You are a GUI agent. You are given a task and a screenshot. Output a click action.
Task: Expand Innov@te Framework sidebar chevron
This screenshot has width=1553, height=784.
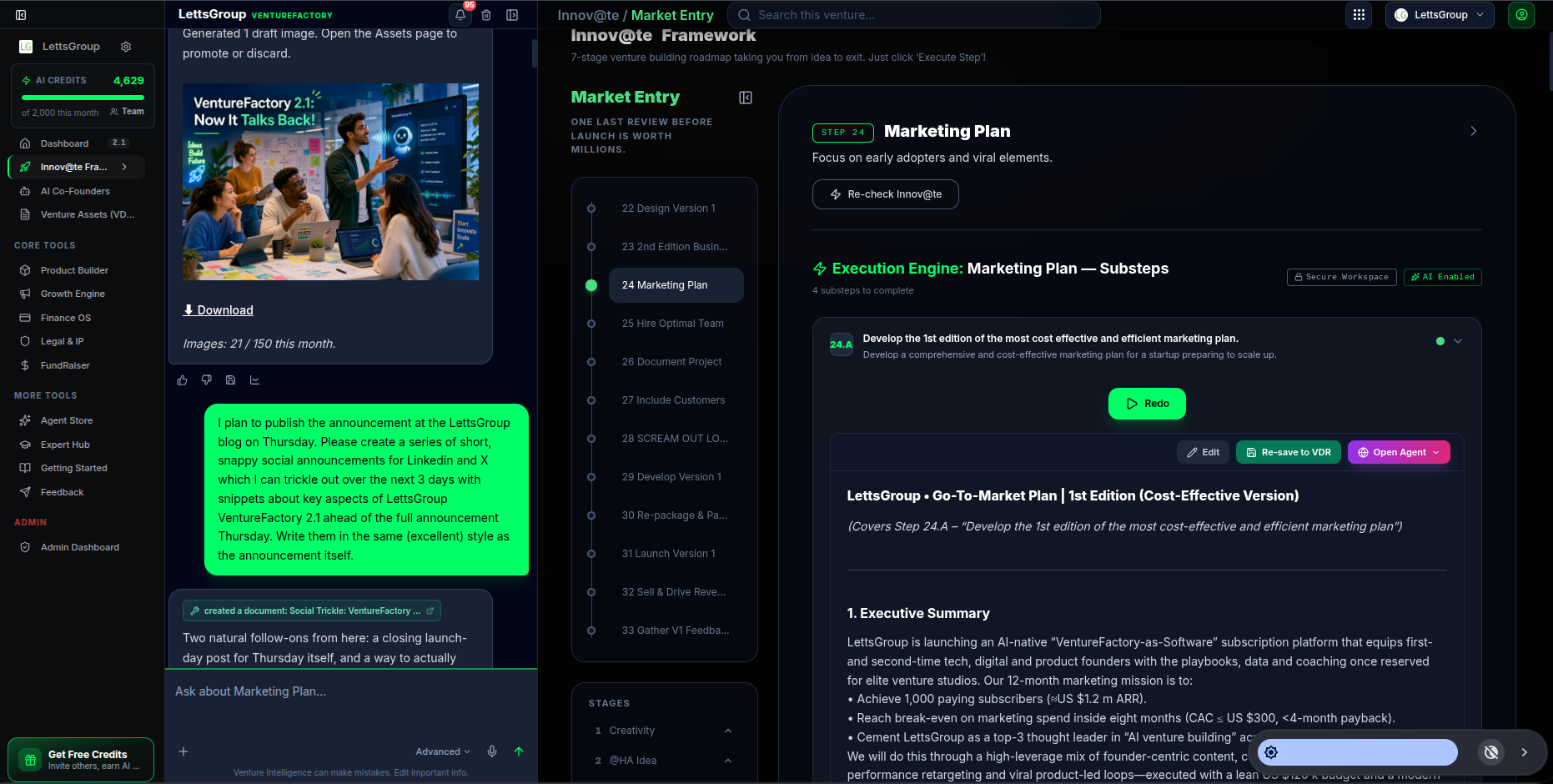coord(124,167)
